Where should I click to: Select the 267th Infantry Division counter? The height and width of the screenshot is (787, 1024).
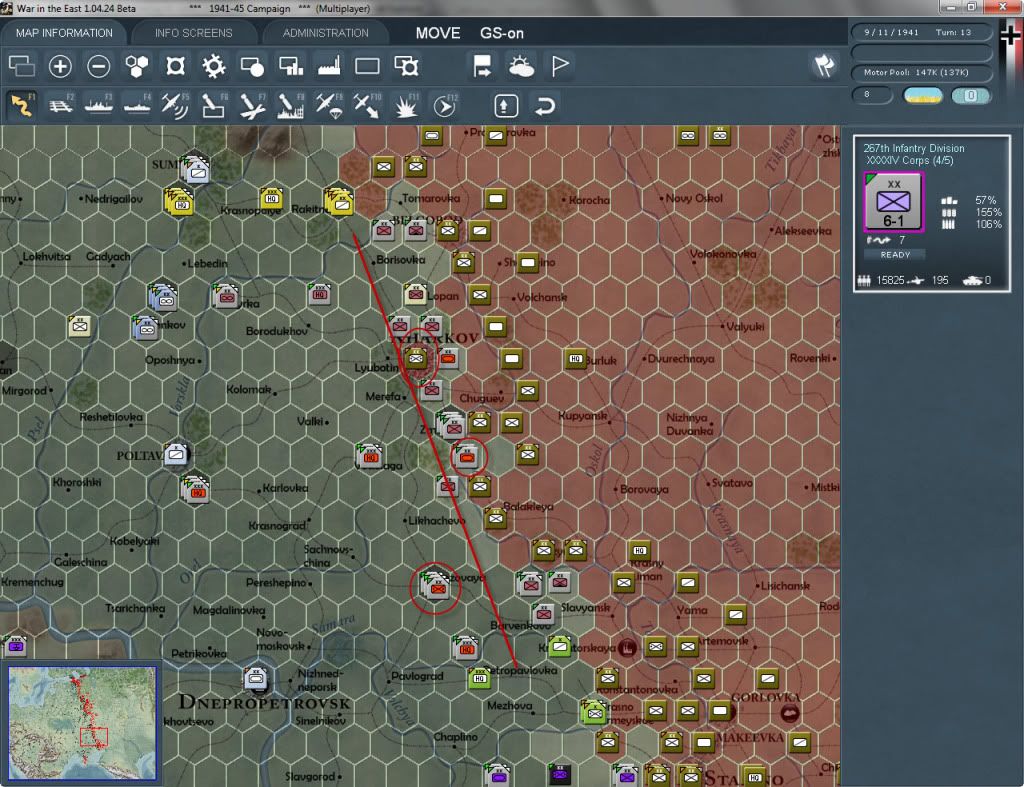point(893,202)
